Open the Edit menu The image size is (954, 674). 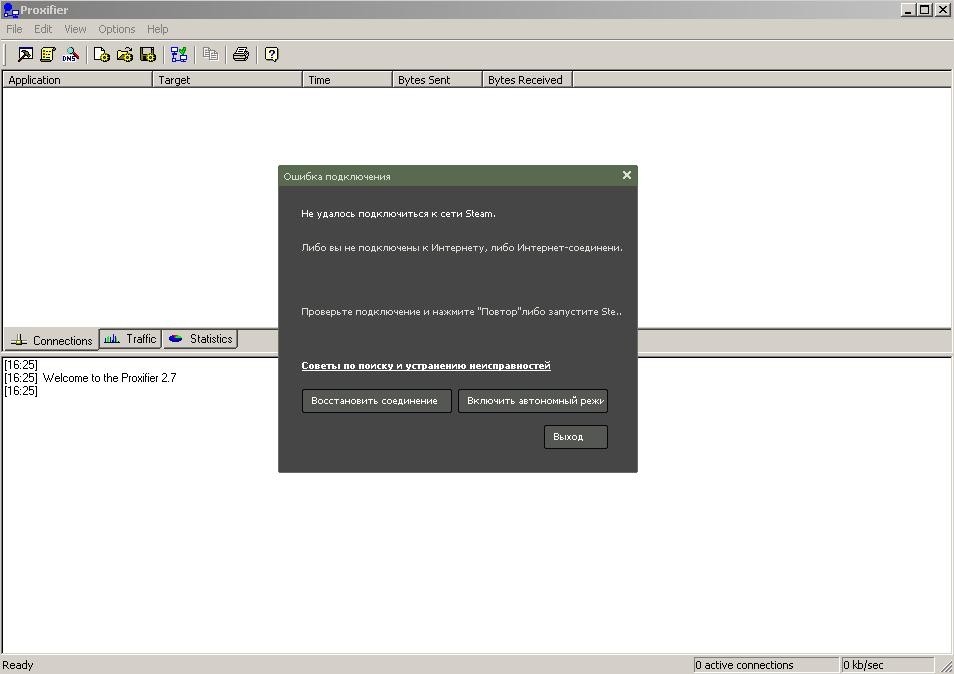pyautogui.click(x=43, y=29)
